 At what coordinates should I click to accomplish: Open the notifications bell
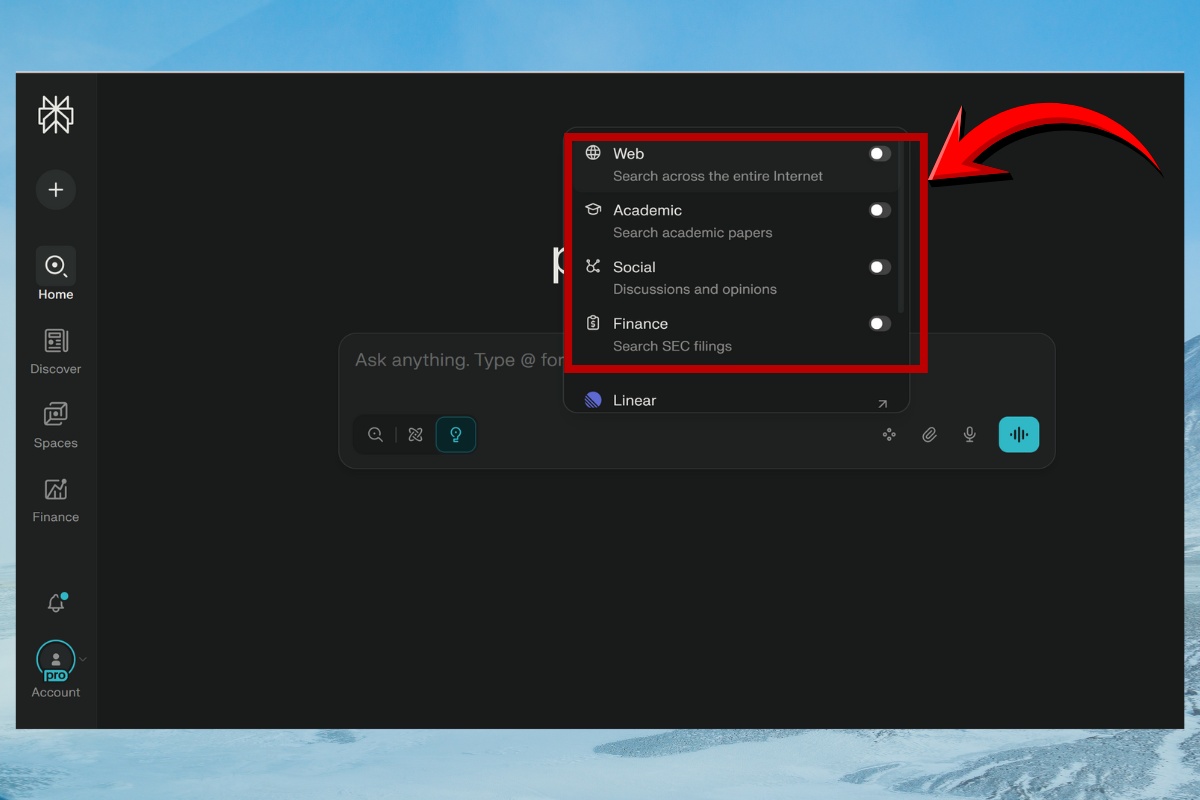(x=56, y=603)
